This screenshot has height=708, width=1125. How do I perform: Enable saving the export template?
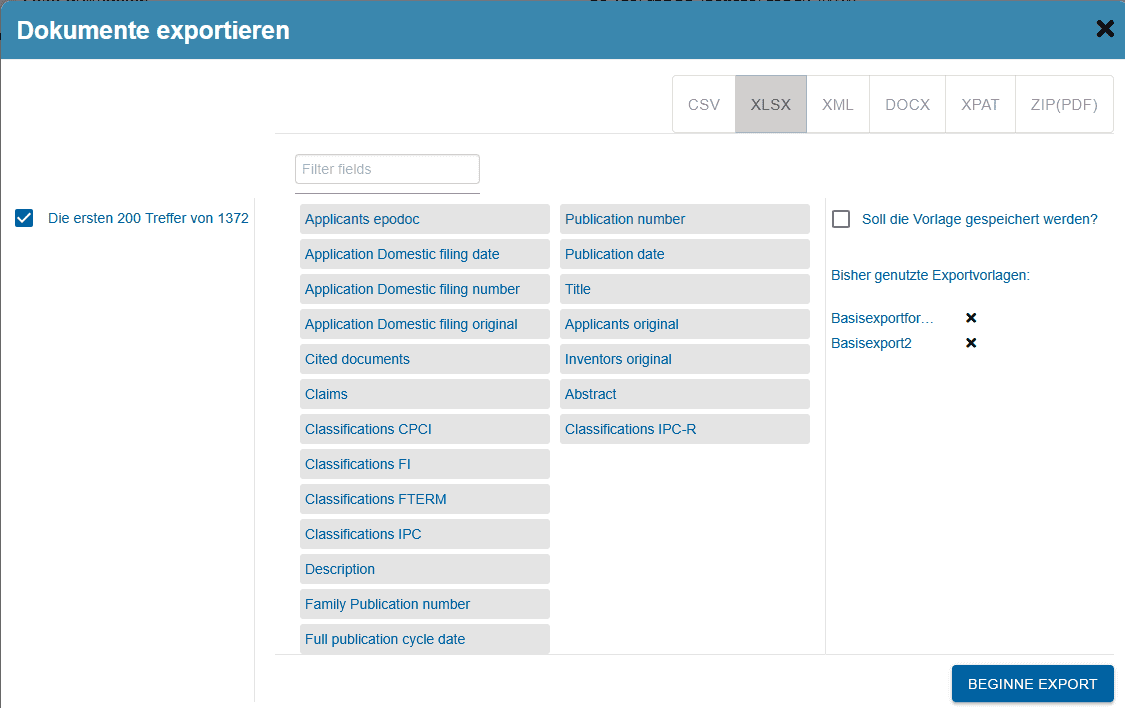point(841,218)
